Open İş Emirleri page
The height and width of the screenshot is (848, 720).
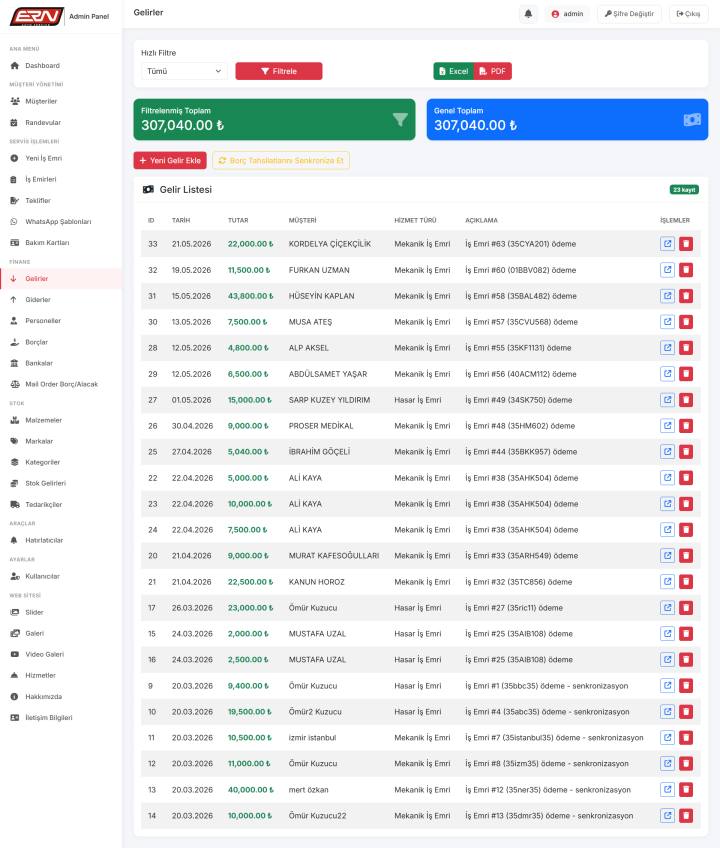coord(61,180)
